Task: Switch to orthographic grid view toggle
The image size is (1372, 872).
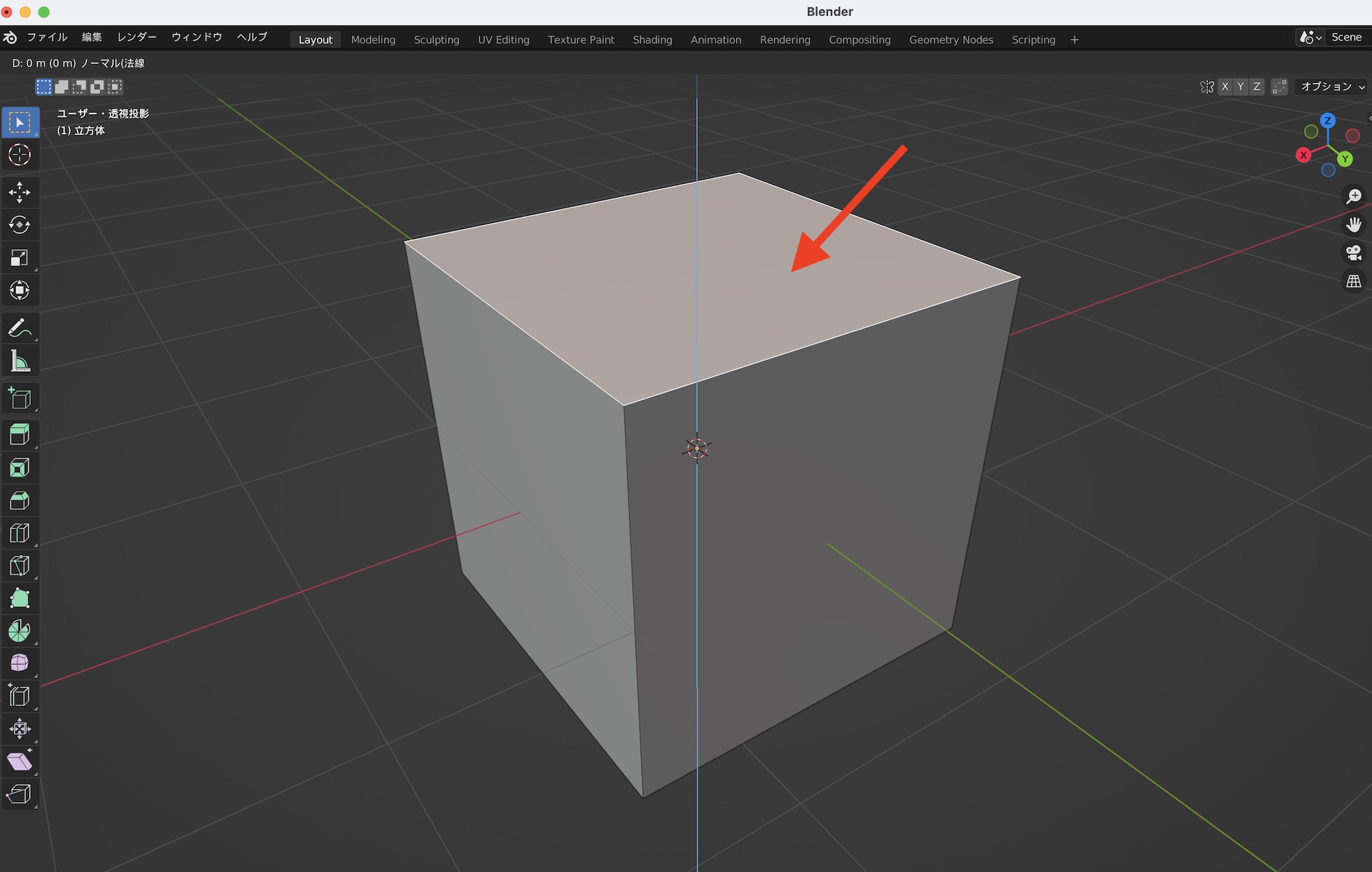Action: tap(1353, 281)
